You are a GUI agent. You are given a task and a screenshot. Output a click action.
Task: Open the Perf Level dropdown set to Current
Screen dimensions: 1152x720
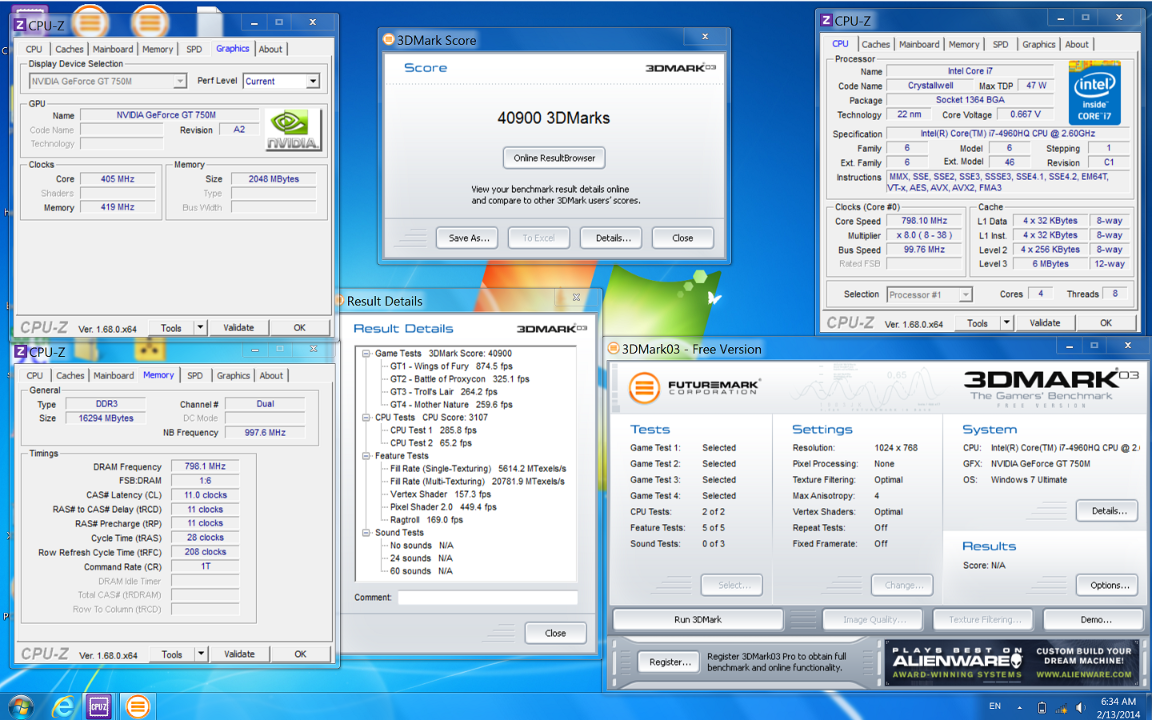pos(282,81)
